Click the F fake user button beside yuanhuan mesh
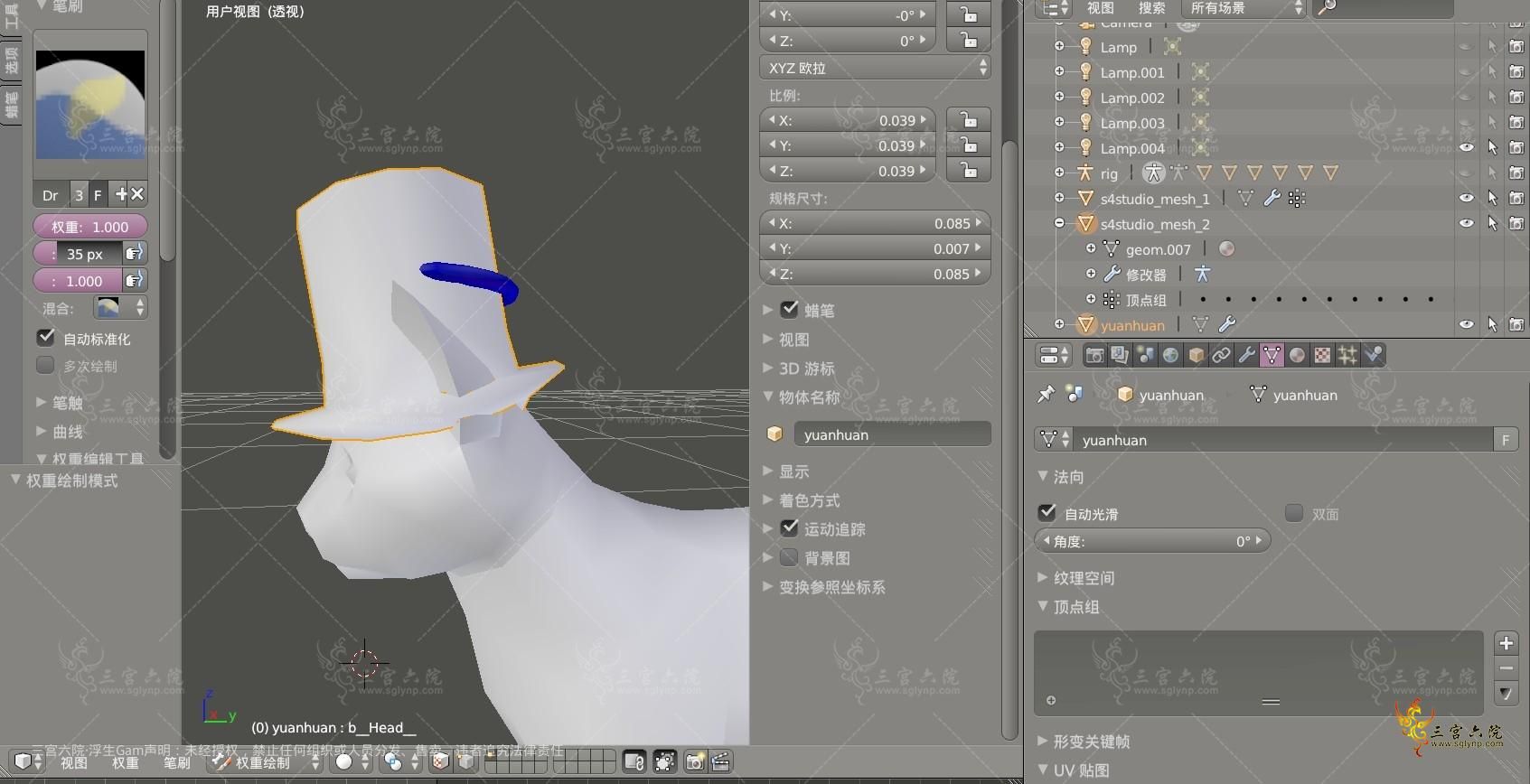Image resolution: width=1530 pixels, height=784 pixels. point(1506,440)
